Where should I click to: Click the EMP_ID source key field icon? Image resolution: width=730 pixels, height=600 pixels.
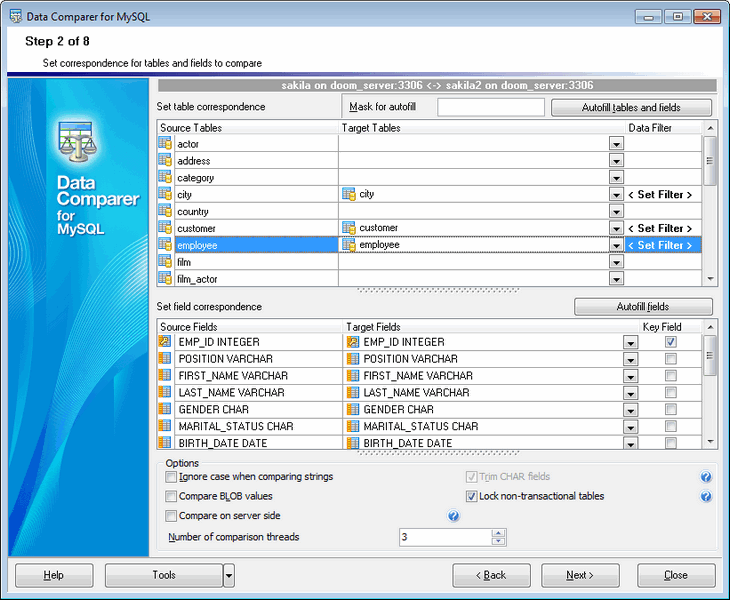tap(165, 342)
